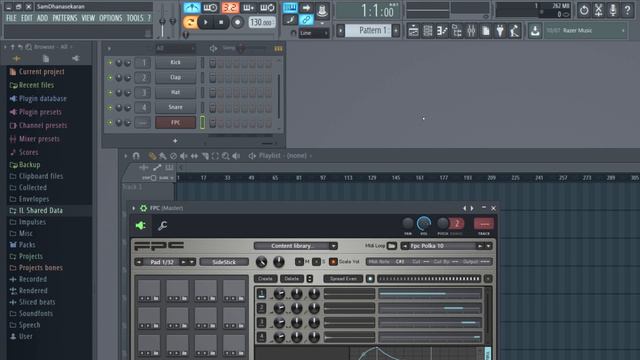Click the first FPC drum pad

149,291
